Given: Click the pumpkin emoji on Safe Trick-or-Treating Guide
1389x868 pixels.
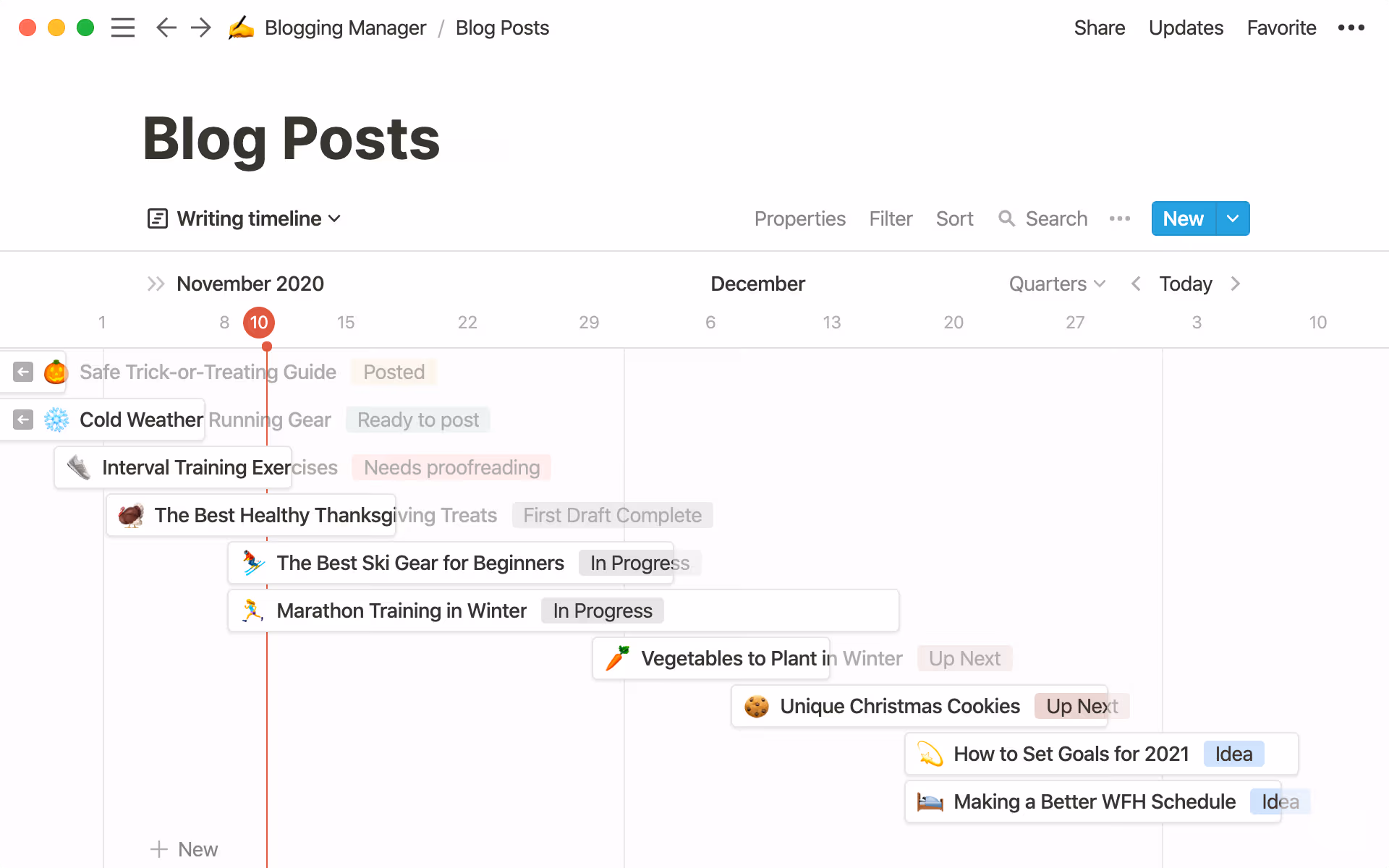Looking at the screenshot, I should (x=55, y=372).
